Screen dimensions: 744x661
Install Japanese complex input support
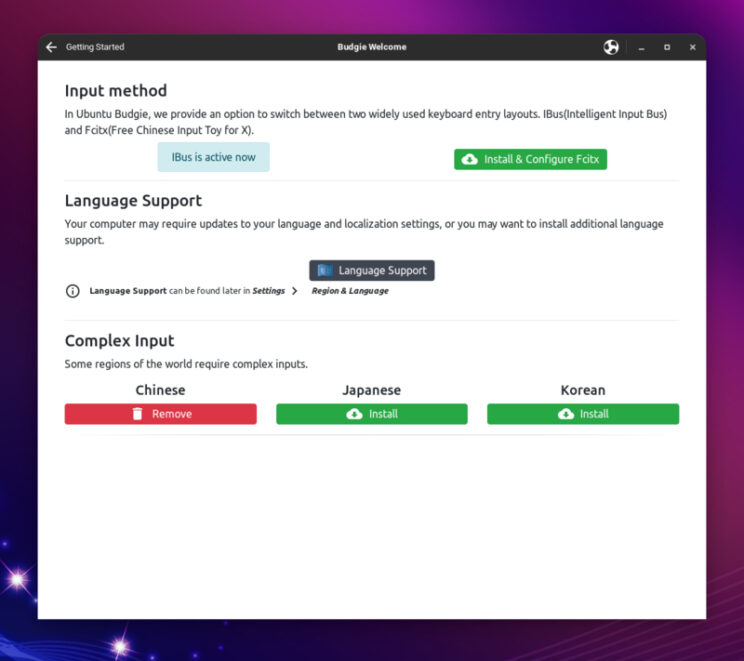click(x=372, y=414)
